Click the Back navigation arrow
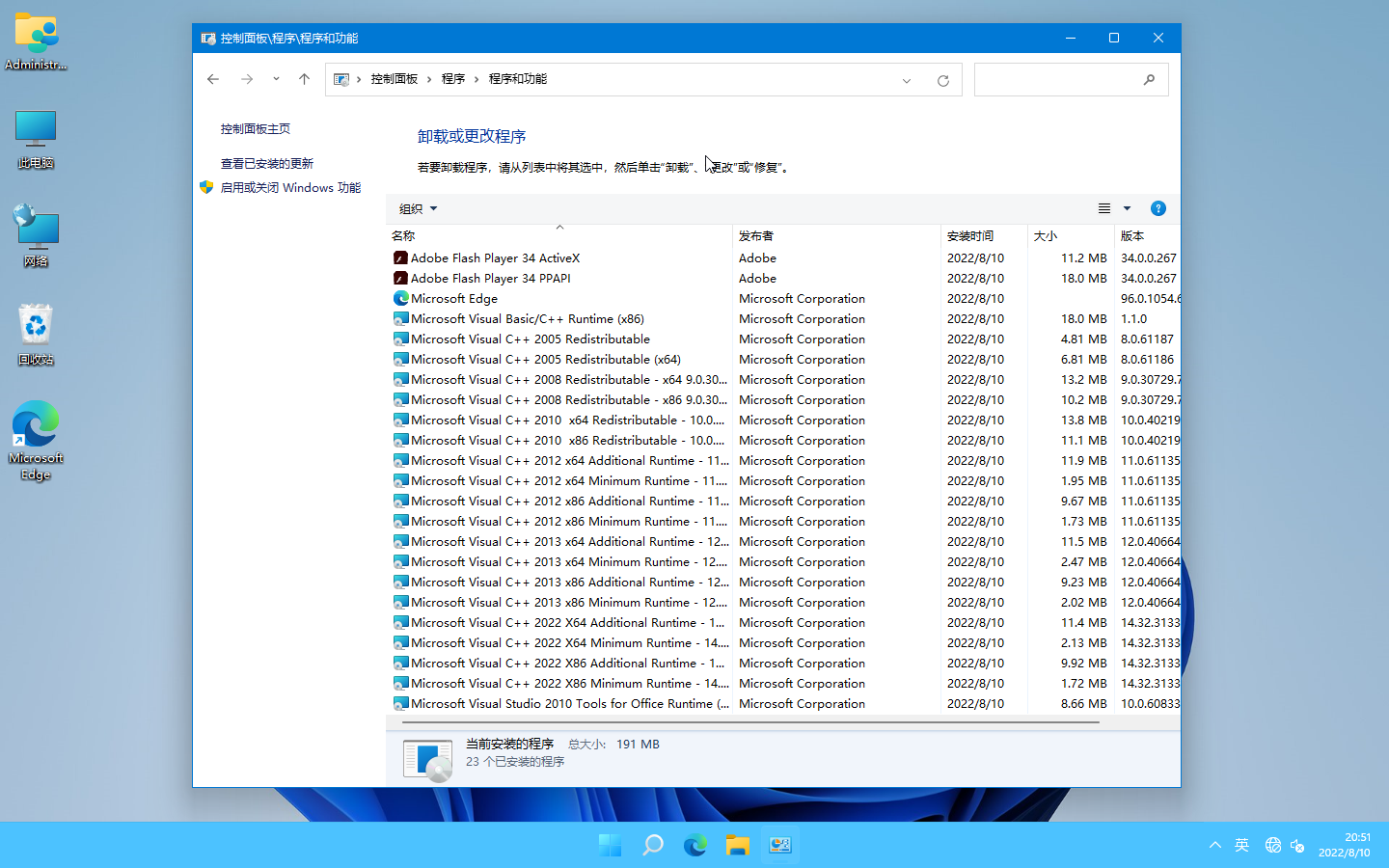 (213, 79)
